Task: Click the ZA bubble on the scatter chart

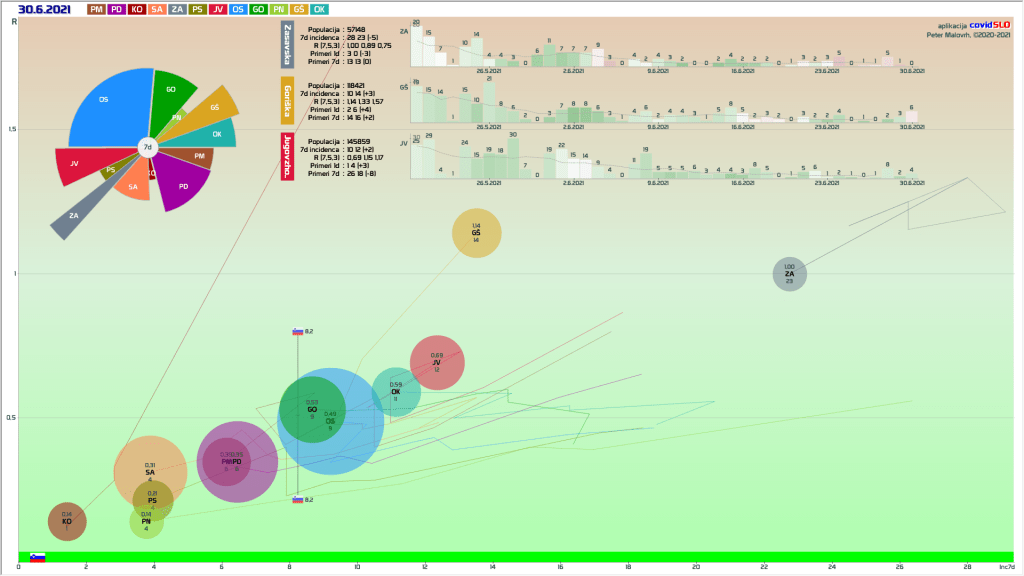Action: pos(789,273)
